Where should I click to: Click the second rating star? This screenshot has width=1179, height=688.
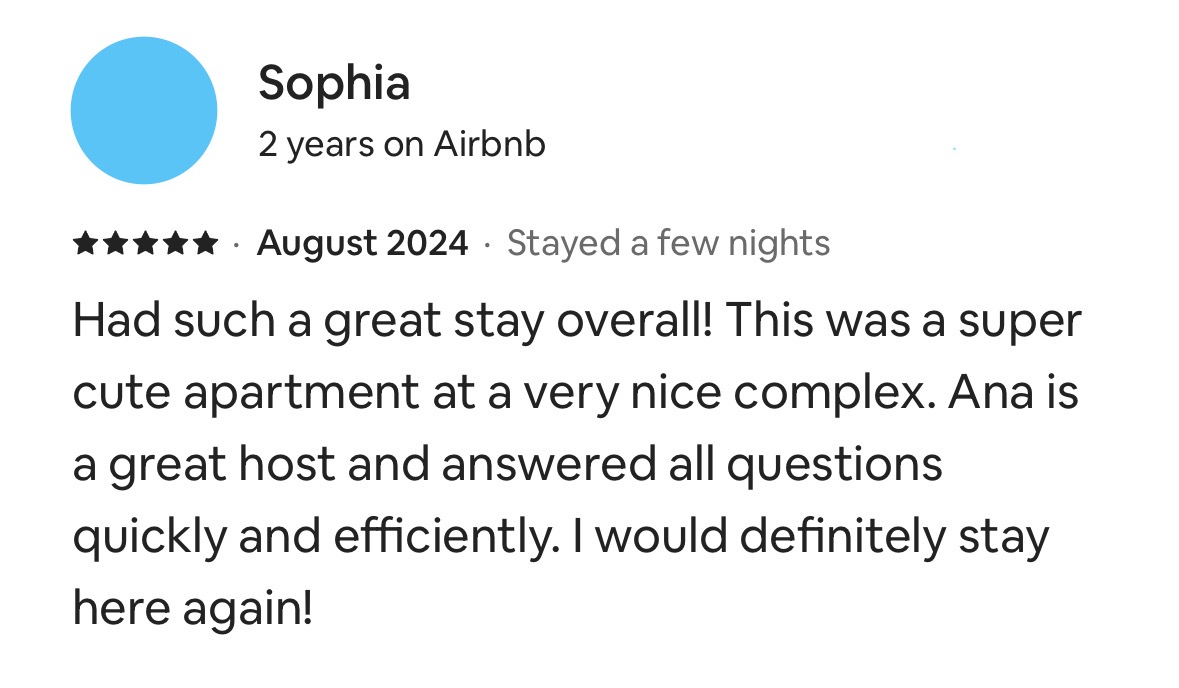click(x=115, y=244)
